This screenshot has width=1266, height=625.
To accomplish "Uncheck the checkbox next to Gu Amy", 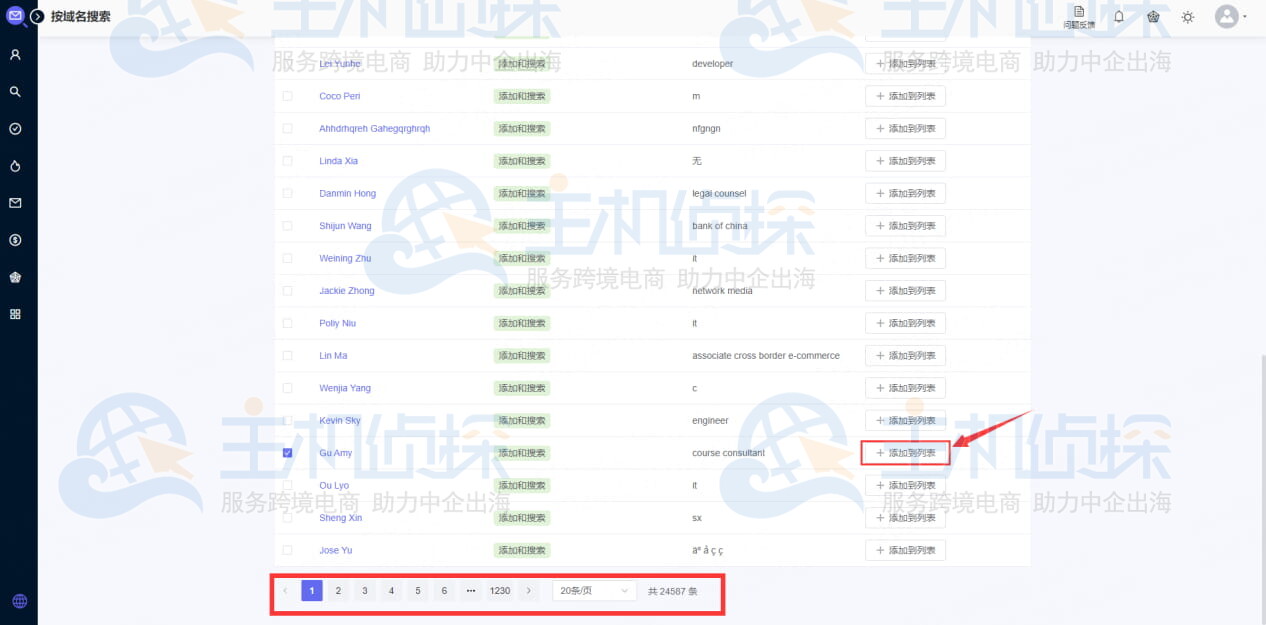I will click(287, 452).
